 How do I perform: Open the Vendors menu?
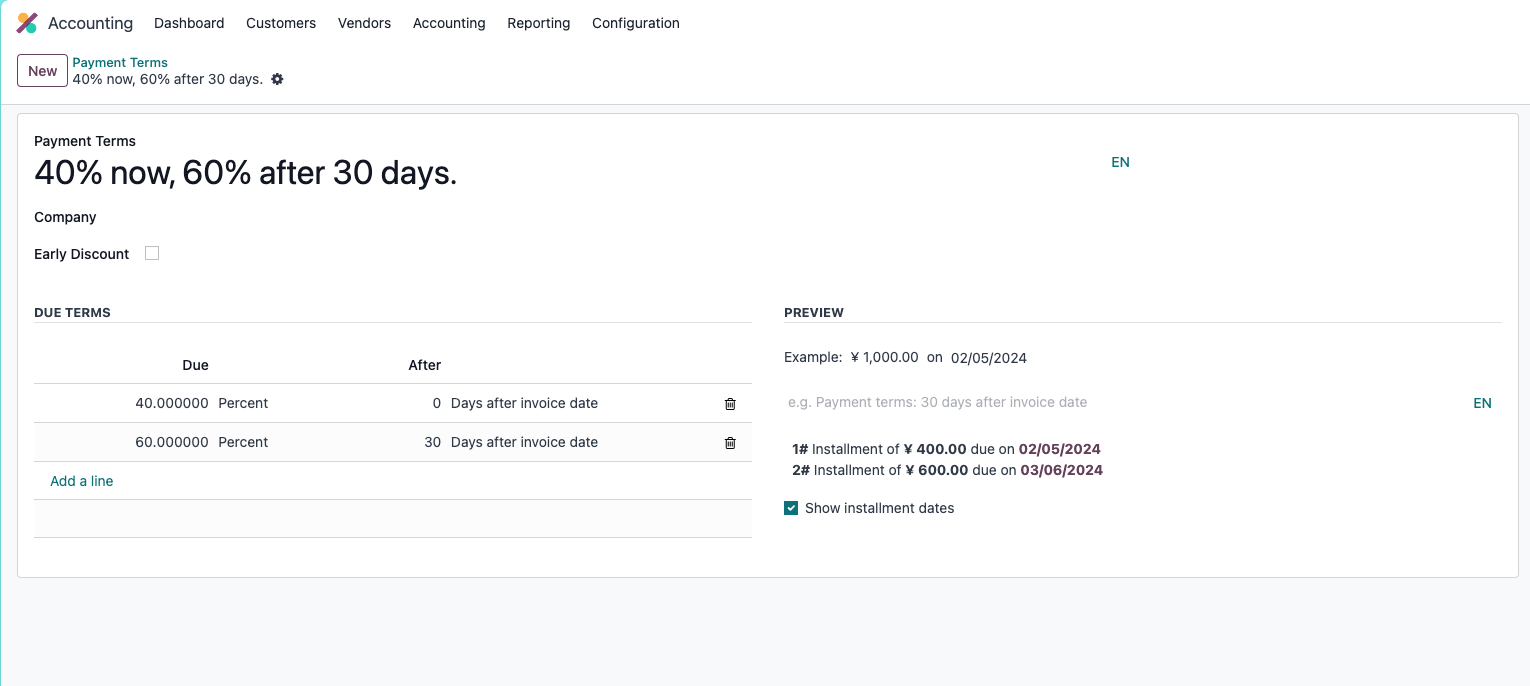[x=364, y=23]
